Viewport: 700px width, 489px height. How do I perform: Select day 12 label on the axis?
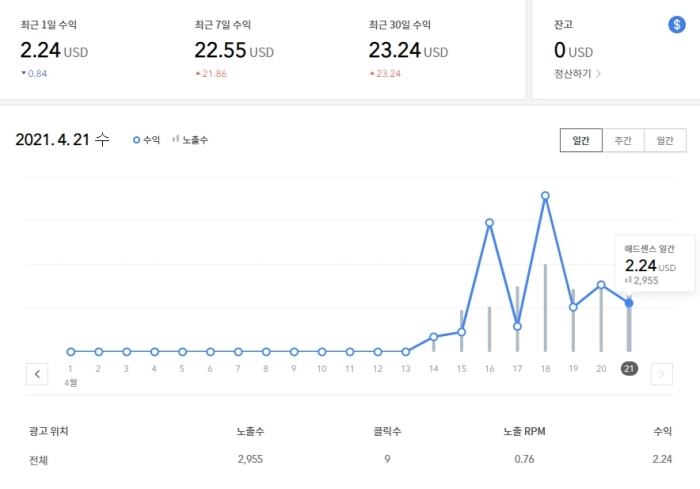[378, 369]
